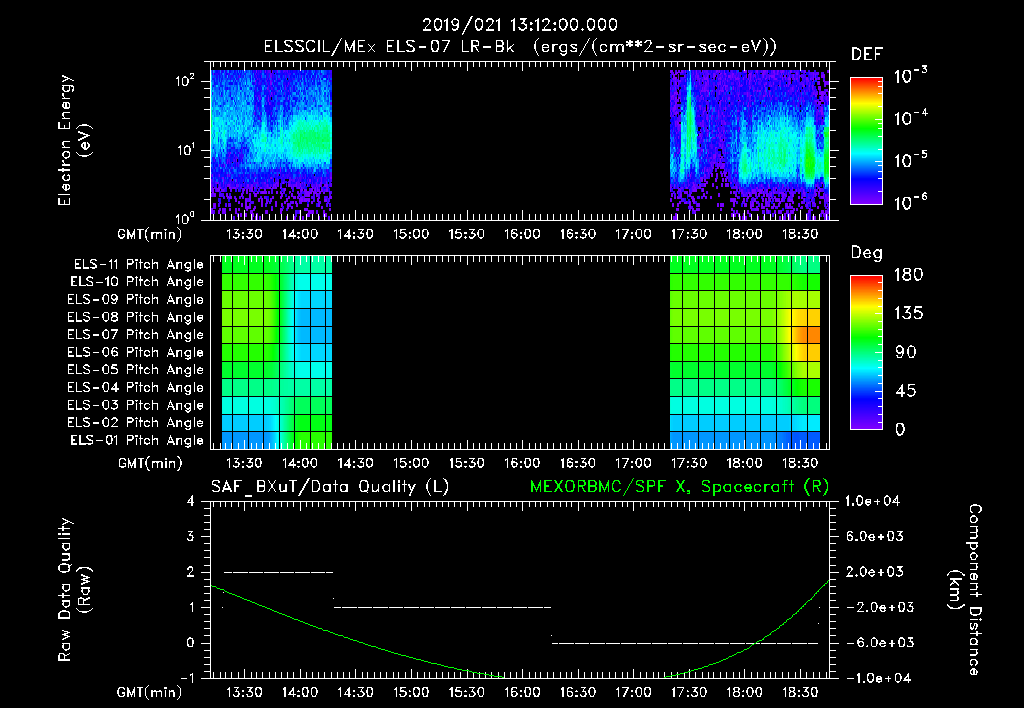Click the 16:00 tick label on bottom panel

point(522,692)
